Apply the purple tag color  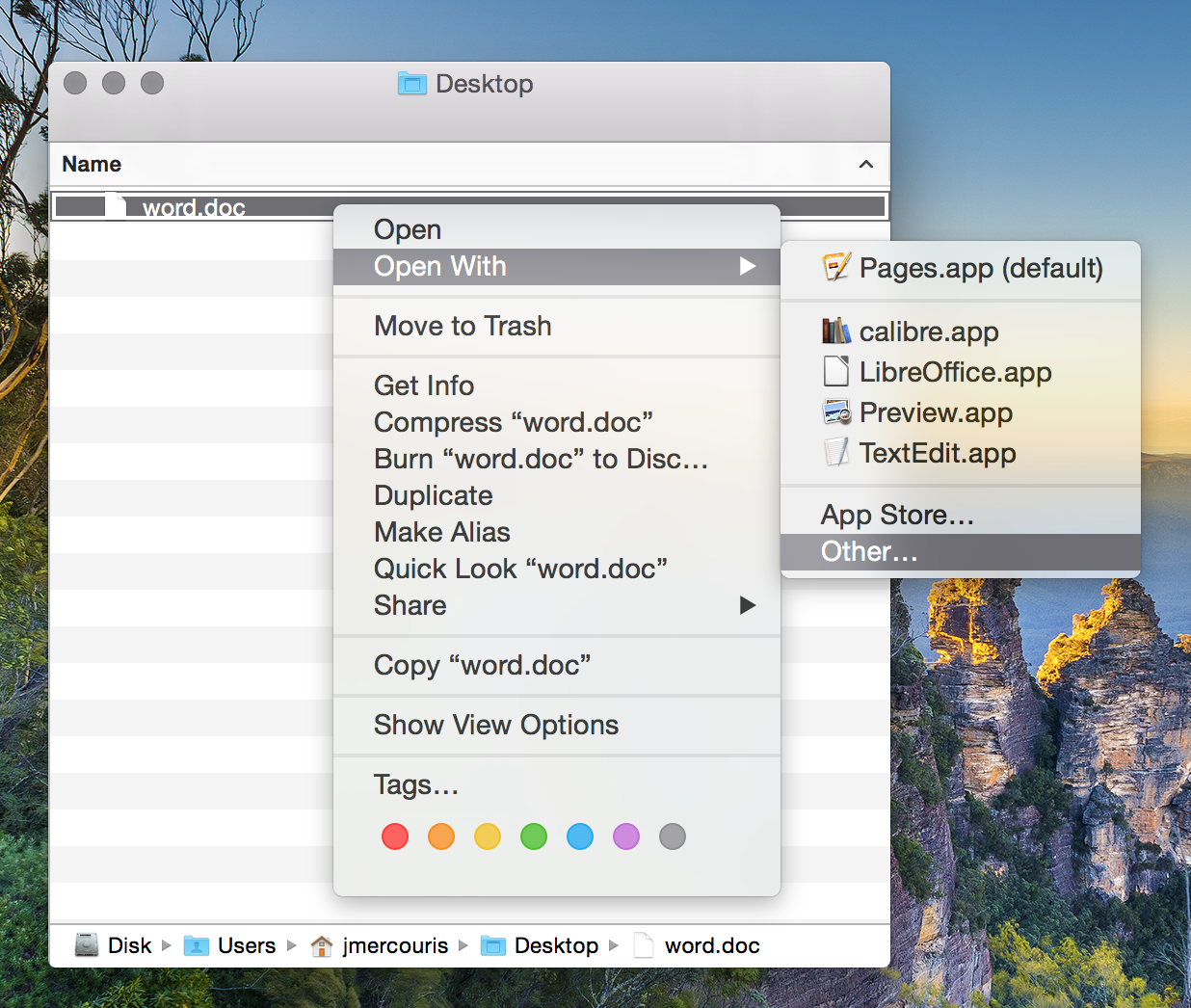coord(626,836)
